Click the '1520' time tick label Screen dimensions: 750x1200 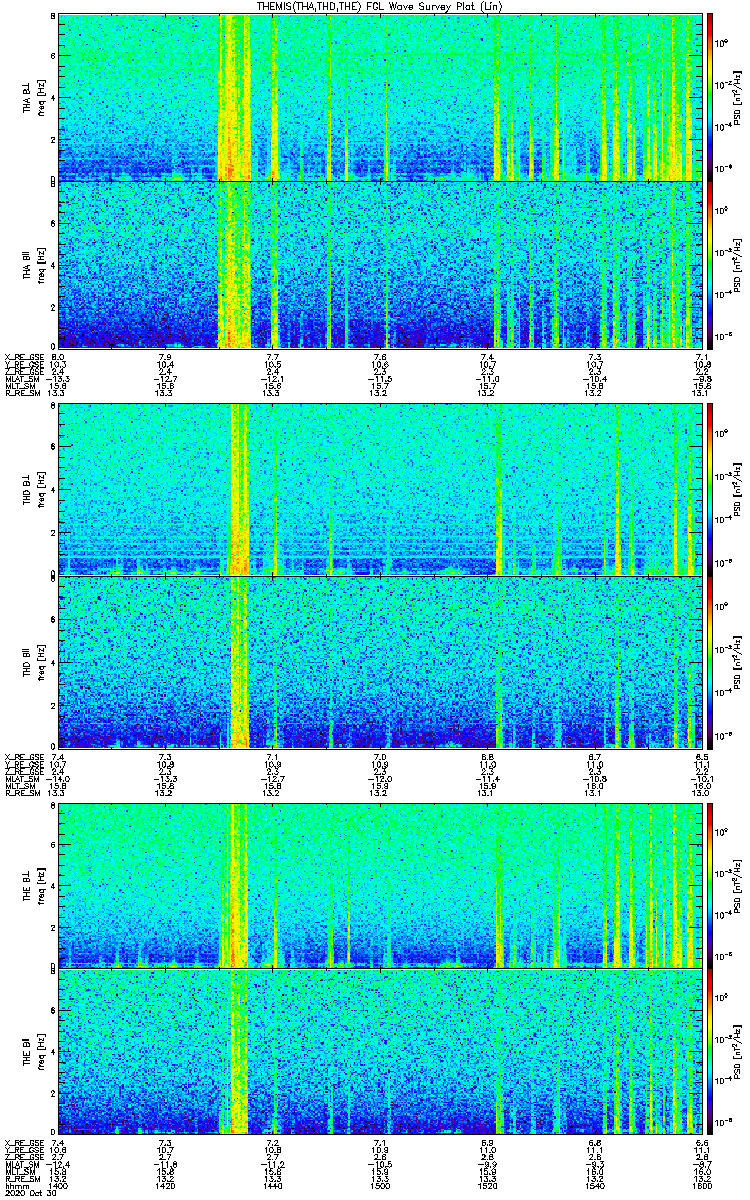tap(487, 1184)
